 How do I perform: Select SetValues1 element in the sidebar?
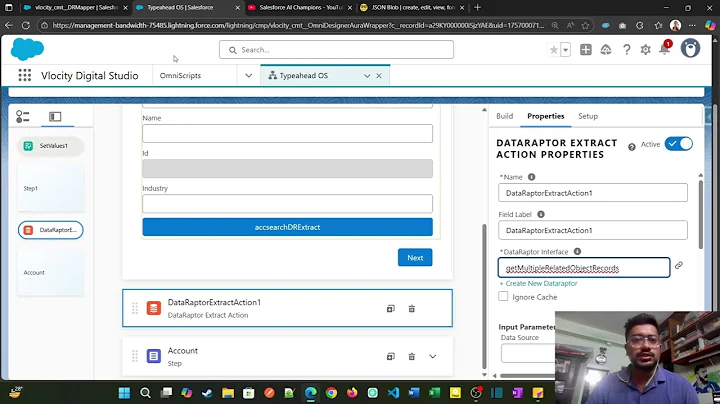pyautogui.click(x=51, y=146)
